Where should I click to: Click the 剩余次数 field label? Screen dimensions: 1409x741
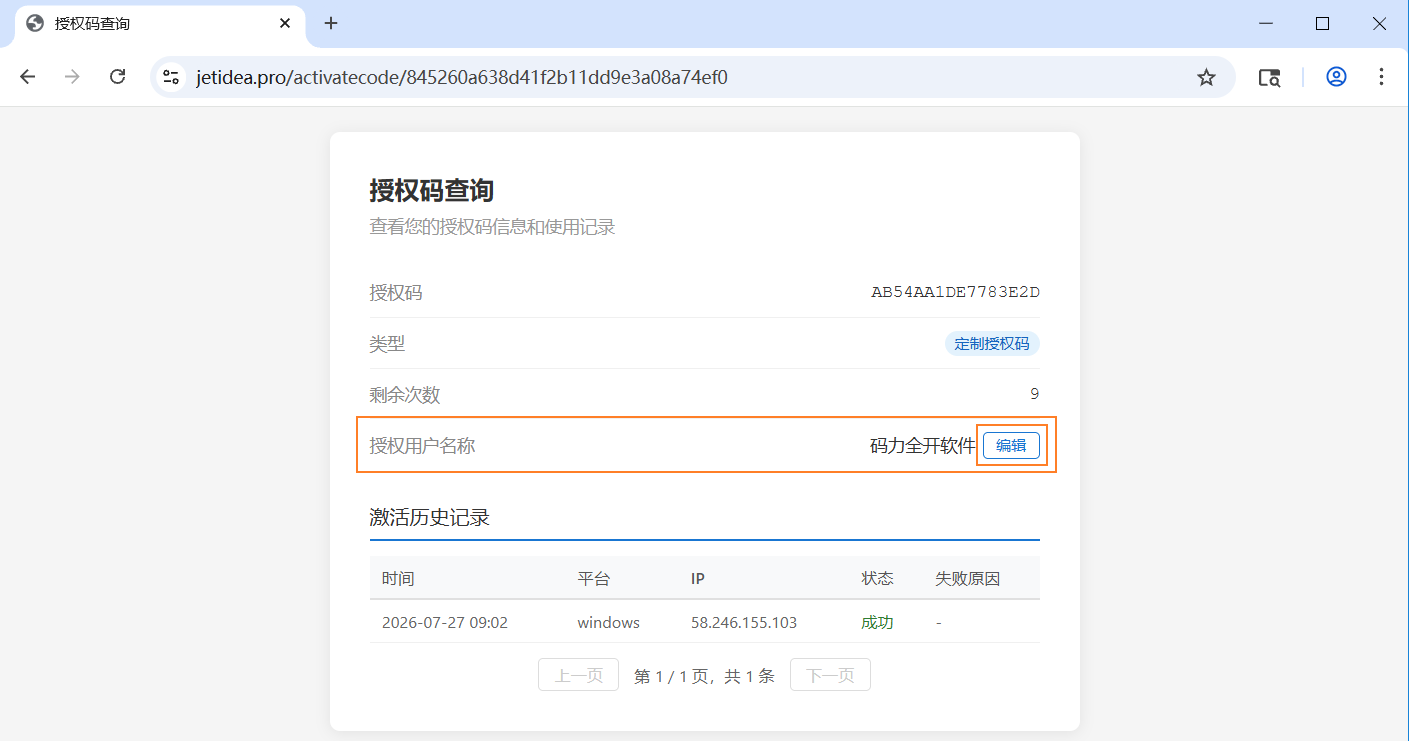(405, 395)
